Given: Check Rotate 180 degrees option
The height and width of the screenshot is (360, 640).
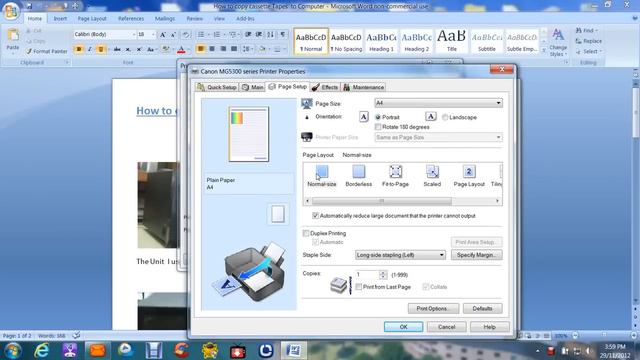Looking at the screenshot, I should point(378,127).
